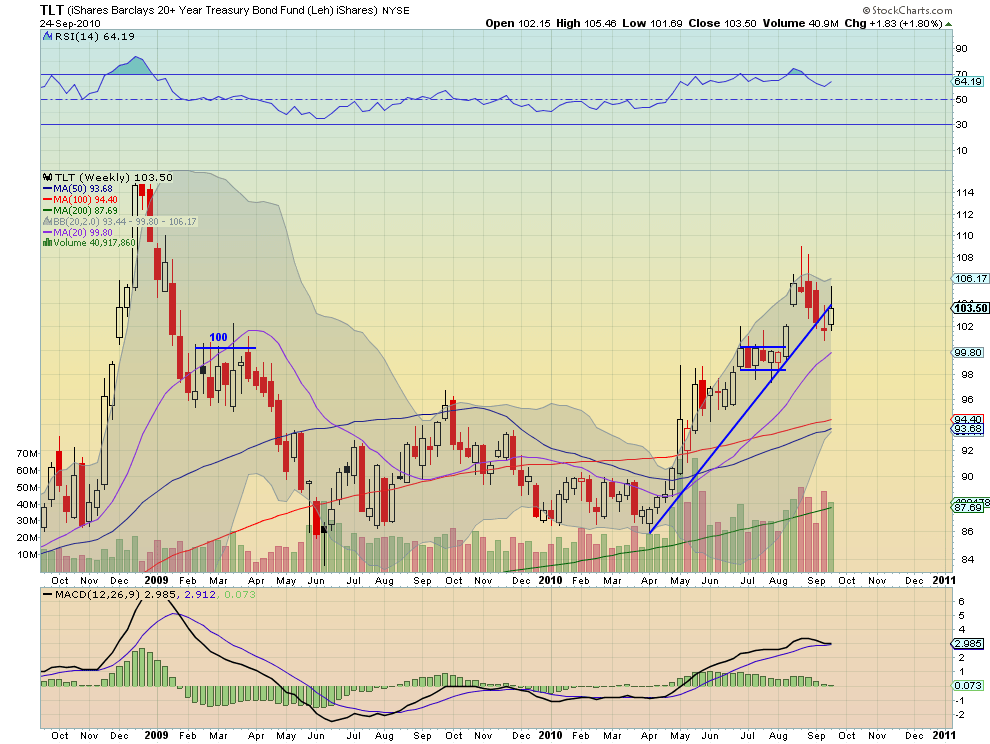Click the MA(200) 87.69 legend entry

(x=85, y=210)
